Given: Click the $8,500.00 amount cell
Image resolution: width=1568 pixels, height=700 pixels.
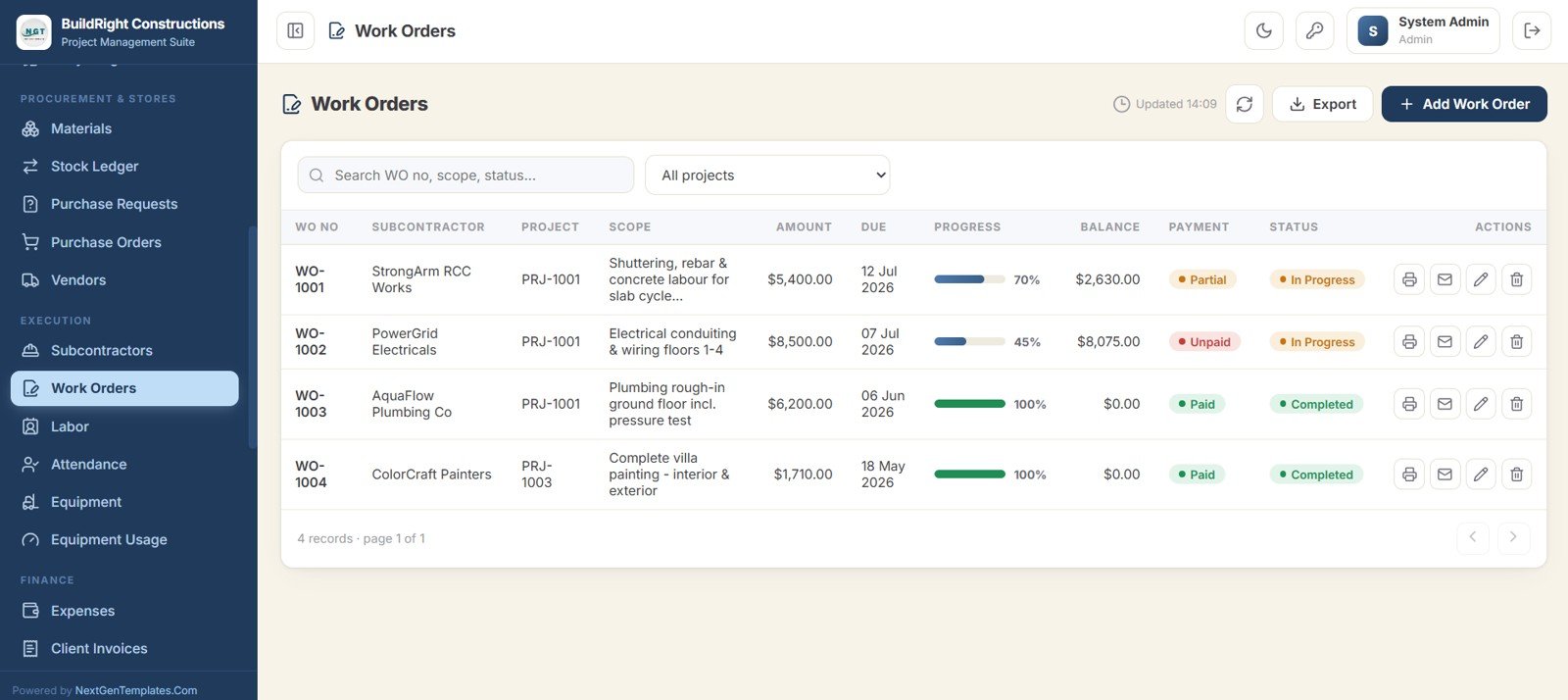Looking at the screenshot, I should [800, 342].
